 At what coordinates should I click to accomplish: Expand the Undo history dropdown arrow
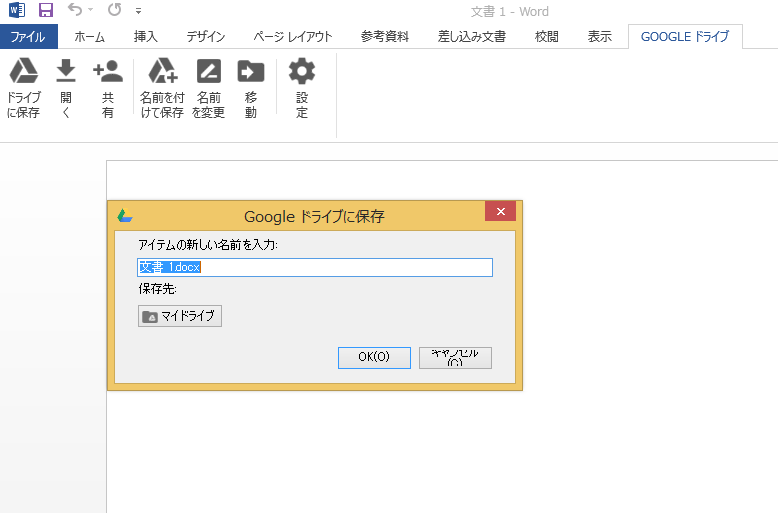(90, 10)
